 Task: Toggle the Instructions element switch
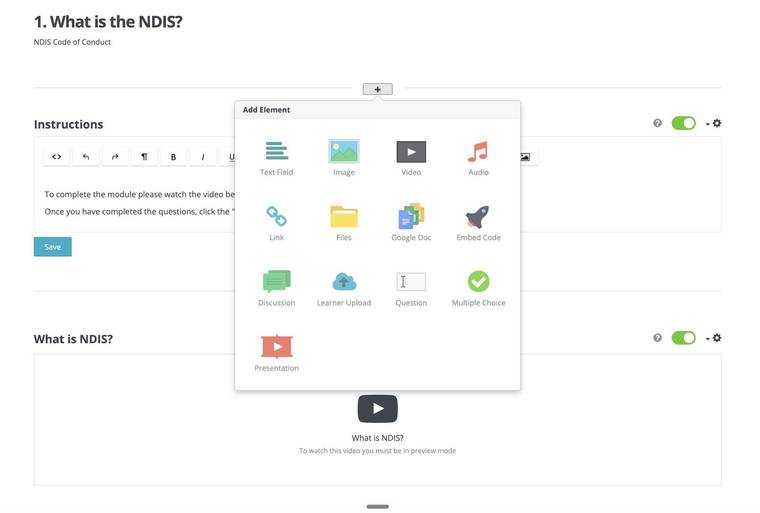pyautogui.click(x=683, y=123)
